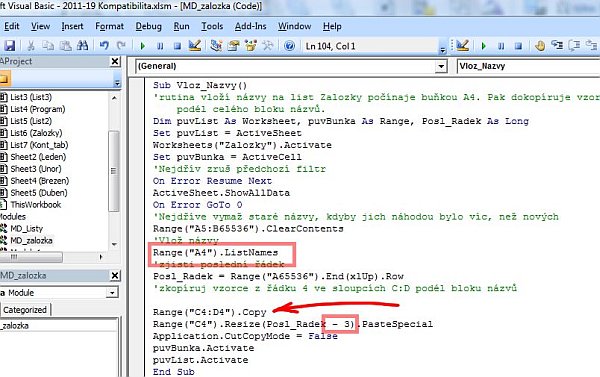Save the workbook with the floppy icon

pyautogui.click(x=10, y=46)
